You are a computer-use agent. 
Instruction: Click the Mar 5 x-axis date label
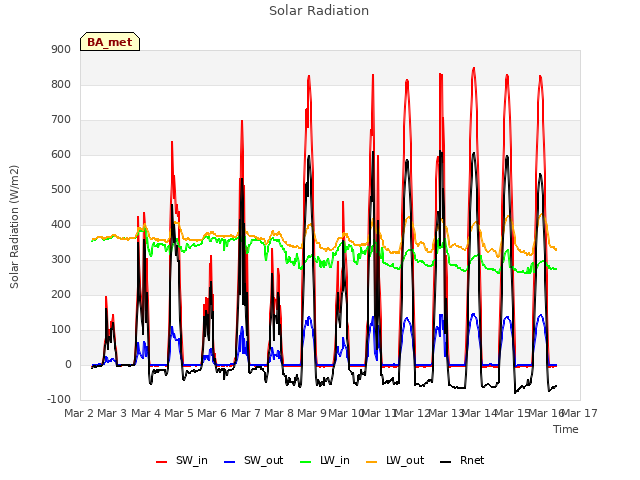(x=179, y=413)
